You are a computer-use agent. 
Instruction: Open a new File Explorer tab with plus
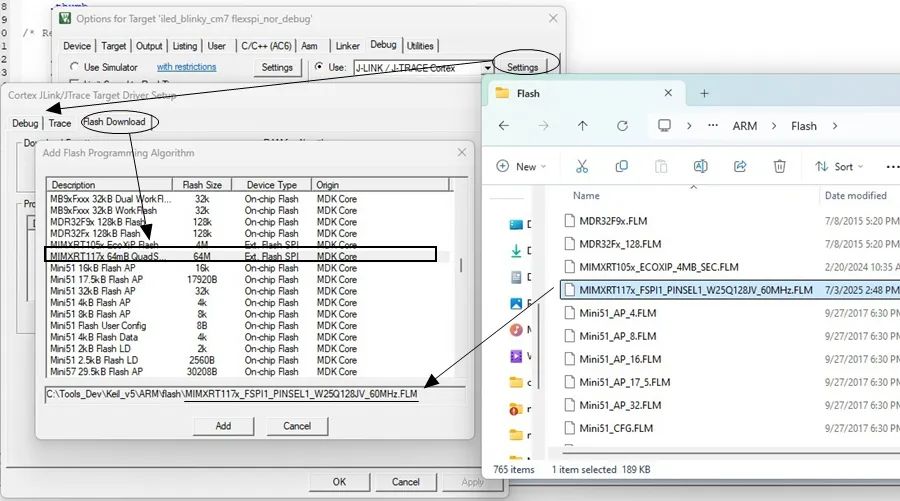(704, 94)
